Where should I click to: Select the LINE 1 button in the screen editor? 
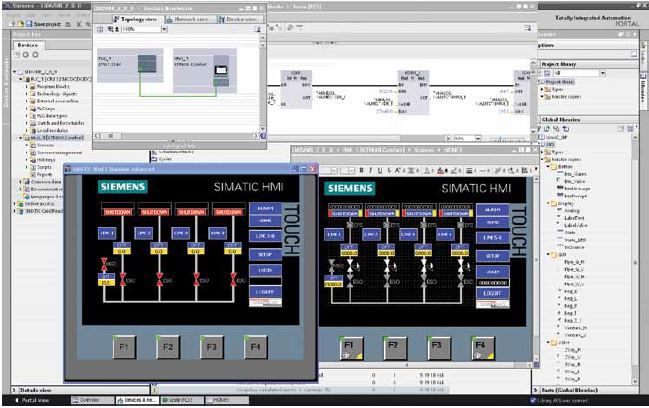tap(334, 234)
